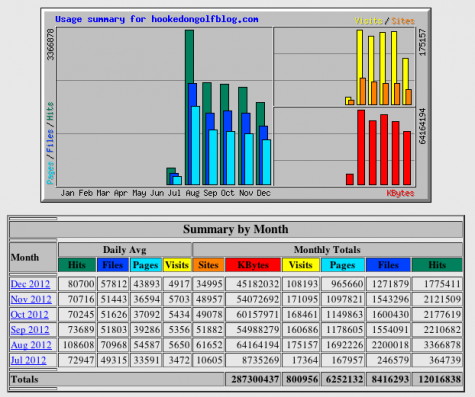Click the Nov 2012 KBytes cell 54072692
Image resolution: width=475 pixels, height=397 pixels.
pyautogui.click(x=253, y=299)
